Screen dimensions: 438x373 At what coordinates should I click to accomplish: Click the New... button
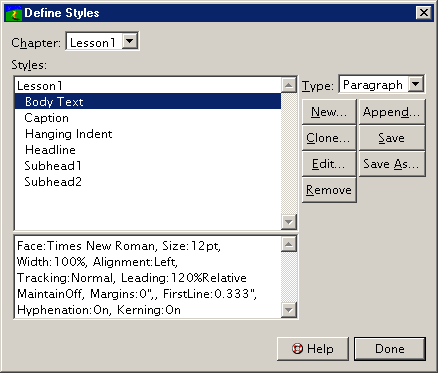329,112
